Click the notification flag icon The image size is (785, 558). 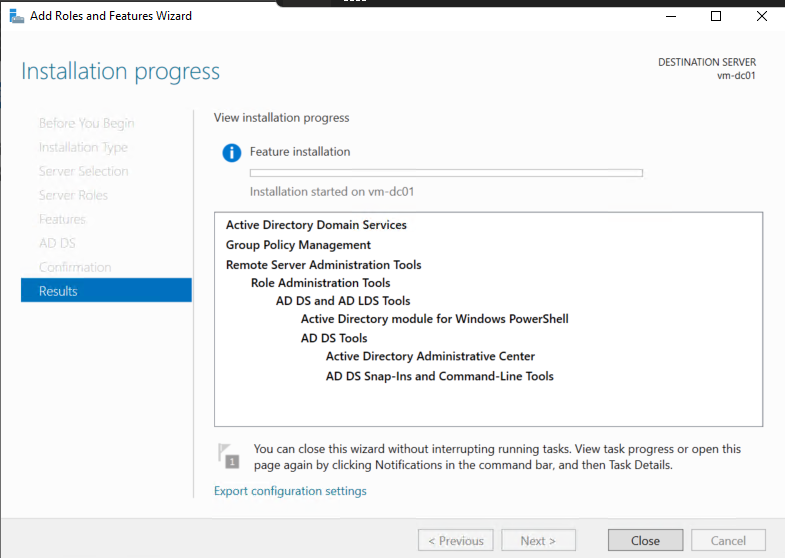[229, 455]
